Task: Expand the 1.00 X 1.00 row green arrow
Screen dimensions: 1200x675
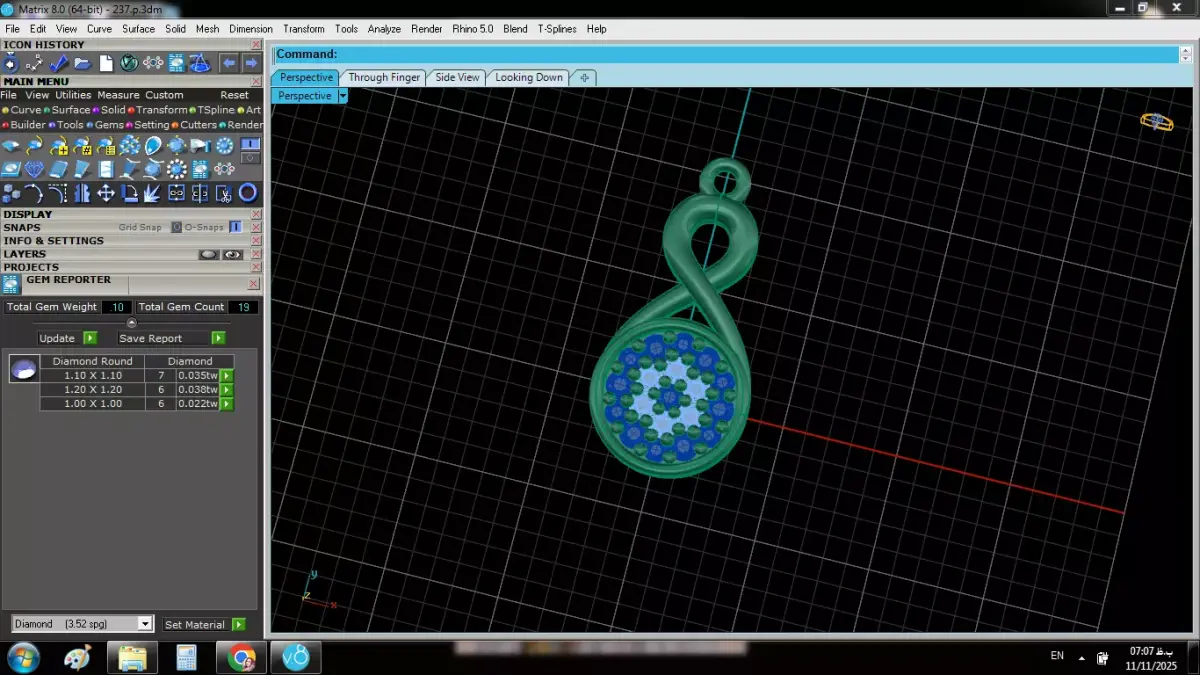Action: (x=227, y=404)
